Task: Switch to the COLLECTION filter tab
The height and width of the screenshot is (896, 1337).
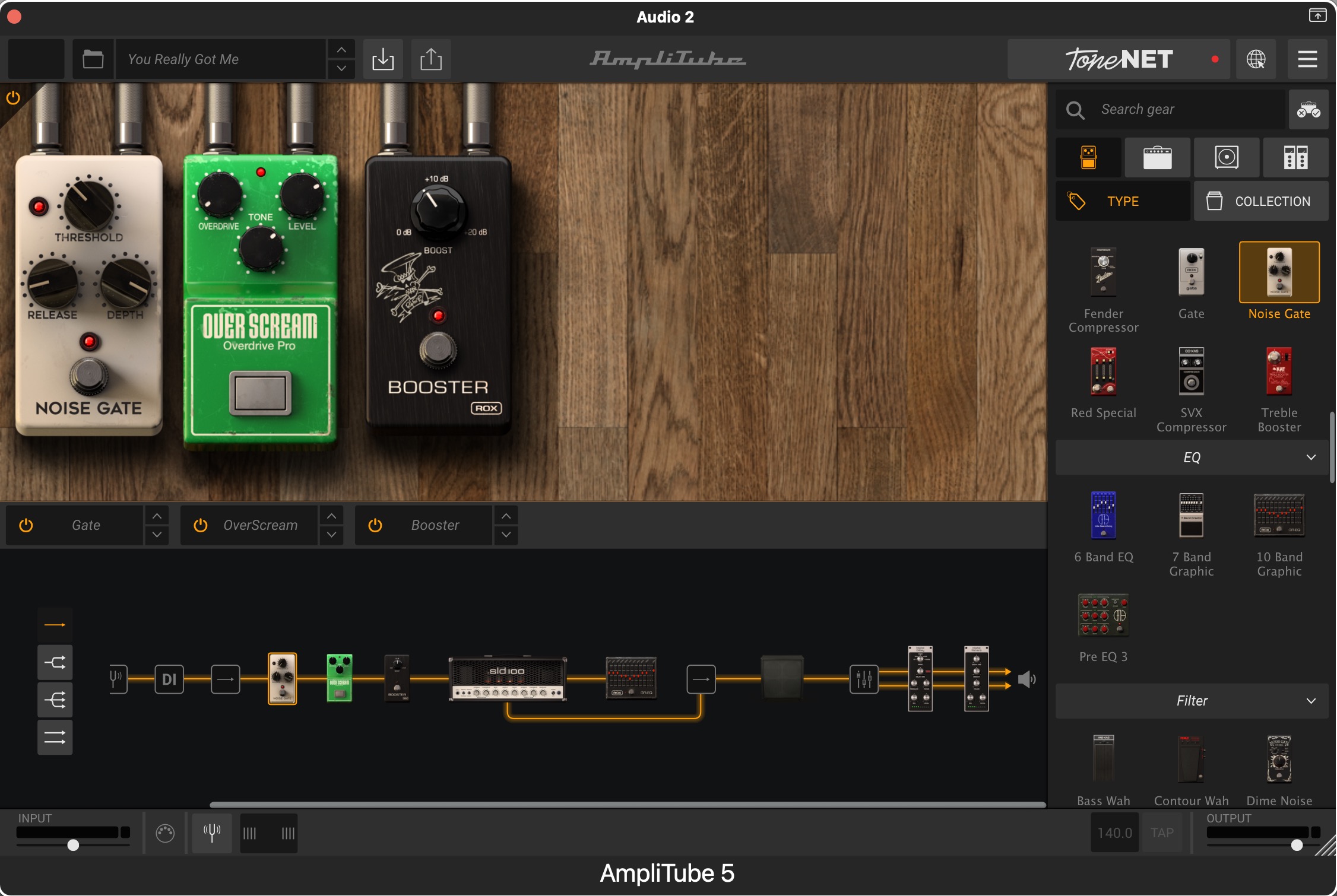Action: (1261, 201)
